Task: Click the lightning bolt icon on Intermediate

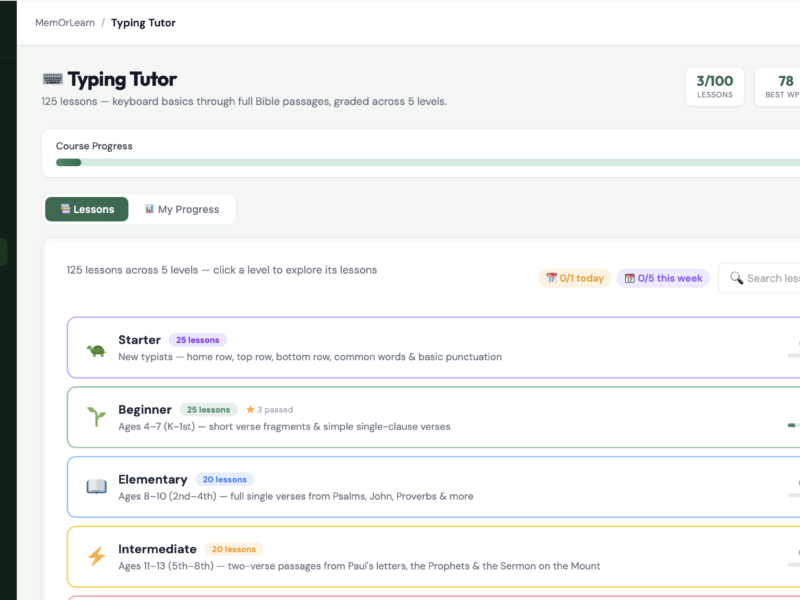Action: point(96,556)
